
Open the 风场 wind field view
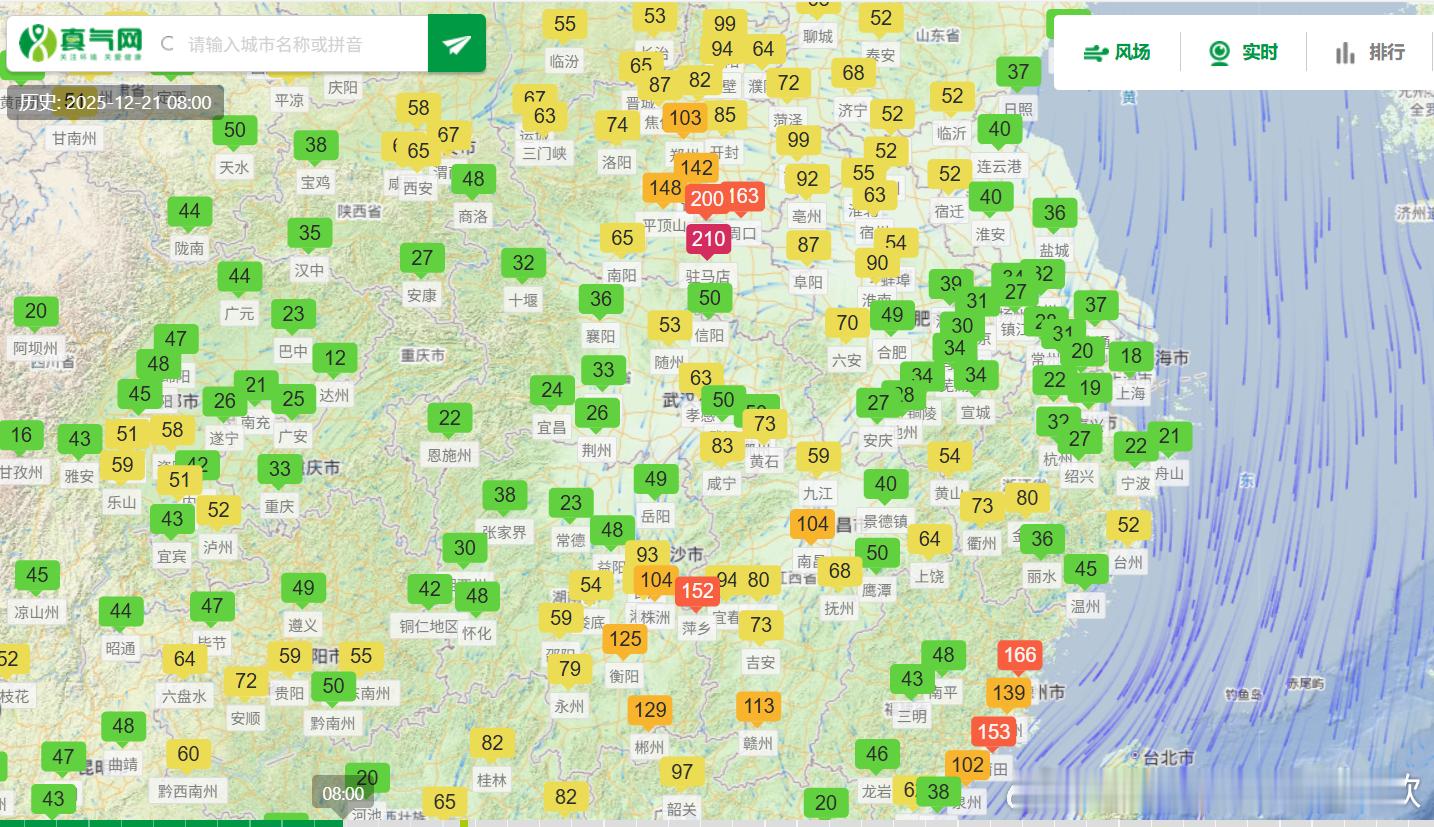tap(1117, 52)
